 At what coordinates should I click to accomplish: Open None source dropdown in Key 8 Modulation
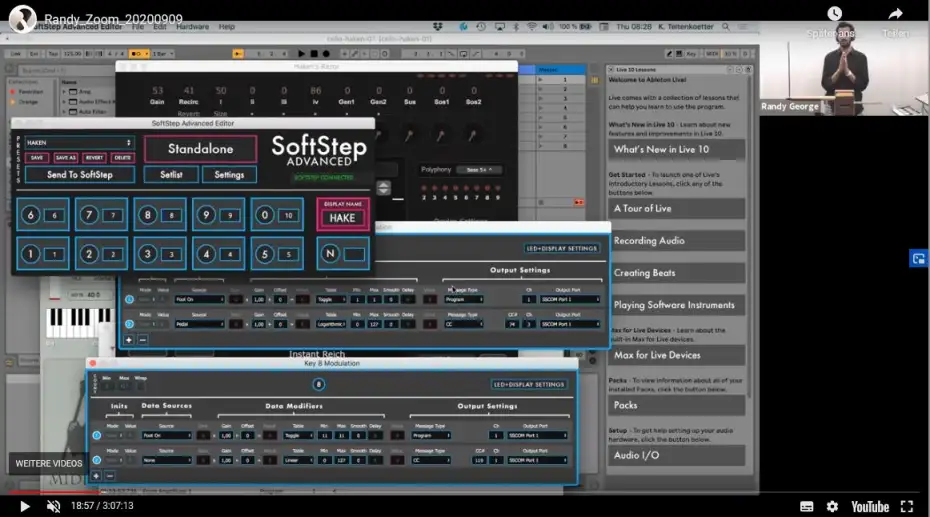pyautogui.click(x=167, y=460)
